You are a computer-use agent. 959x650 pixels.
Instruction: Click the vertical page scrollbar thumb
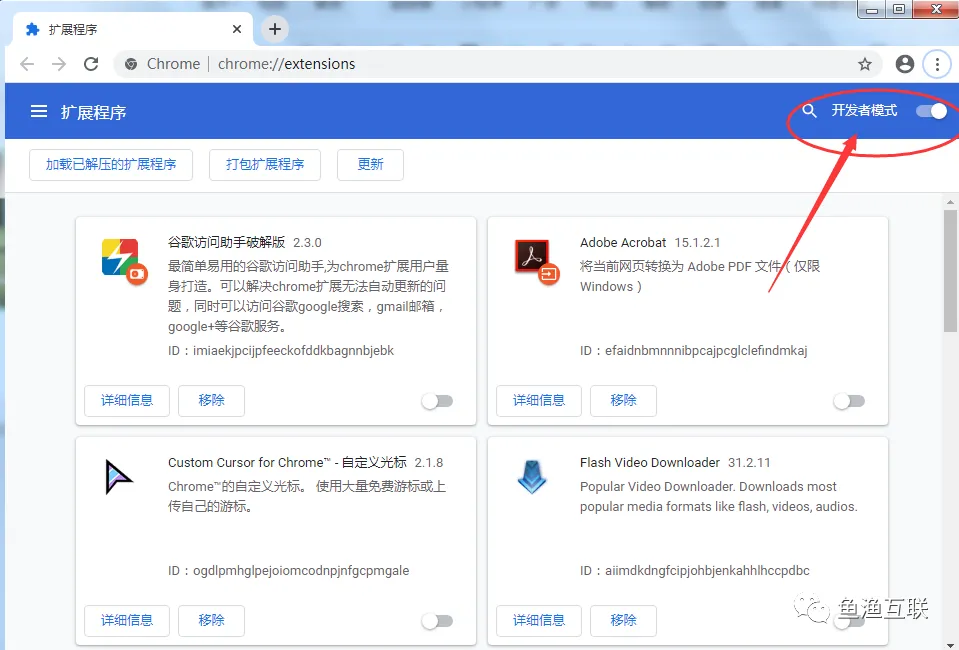click(950, 271)
